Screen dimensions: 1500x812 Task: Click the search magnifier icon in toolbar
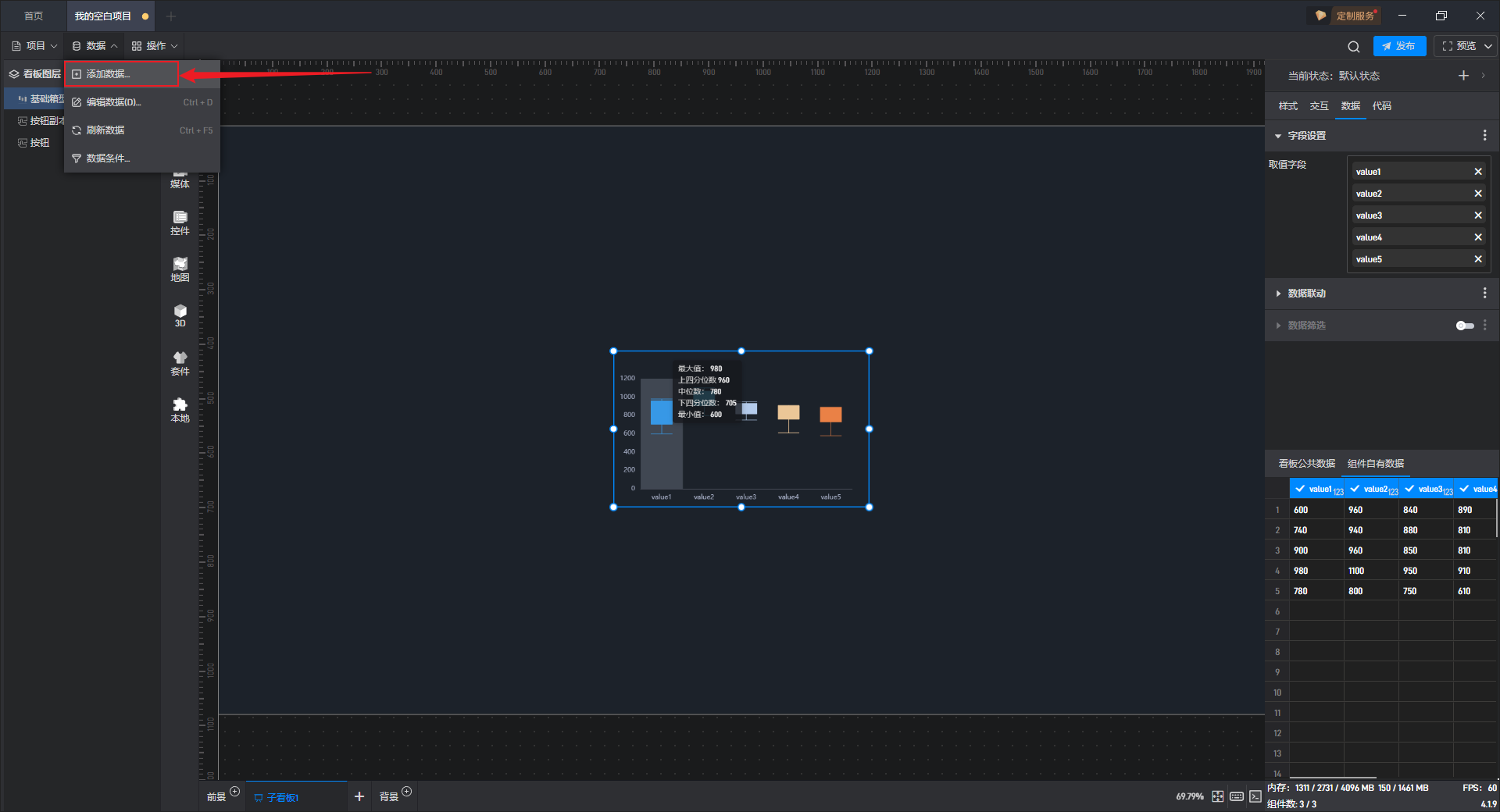1353,47
